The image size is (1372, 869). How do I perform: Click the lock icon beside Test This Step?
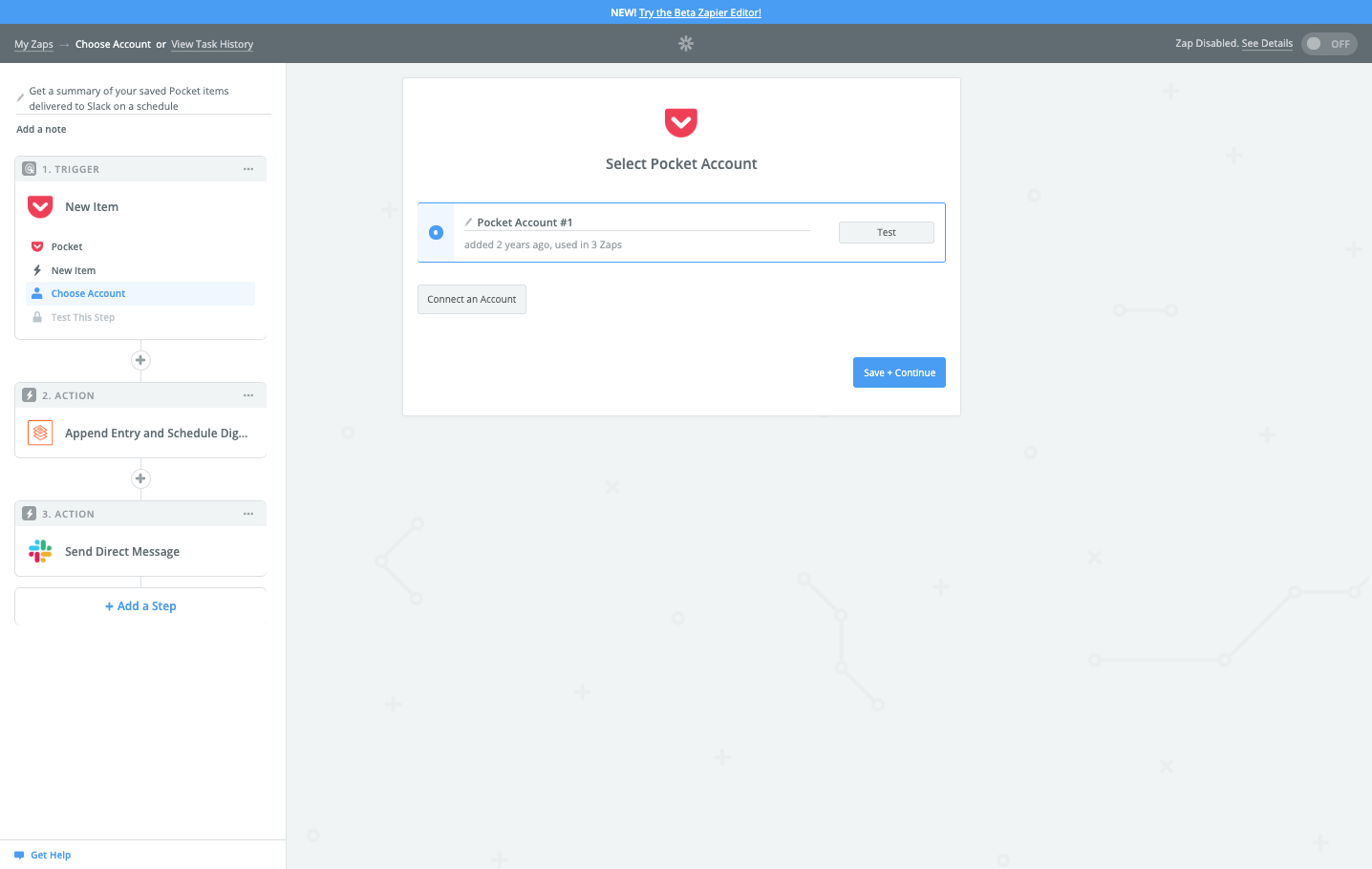(x=37, y=317)
